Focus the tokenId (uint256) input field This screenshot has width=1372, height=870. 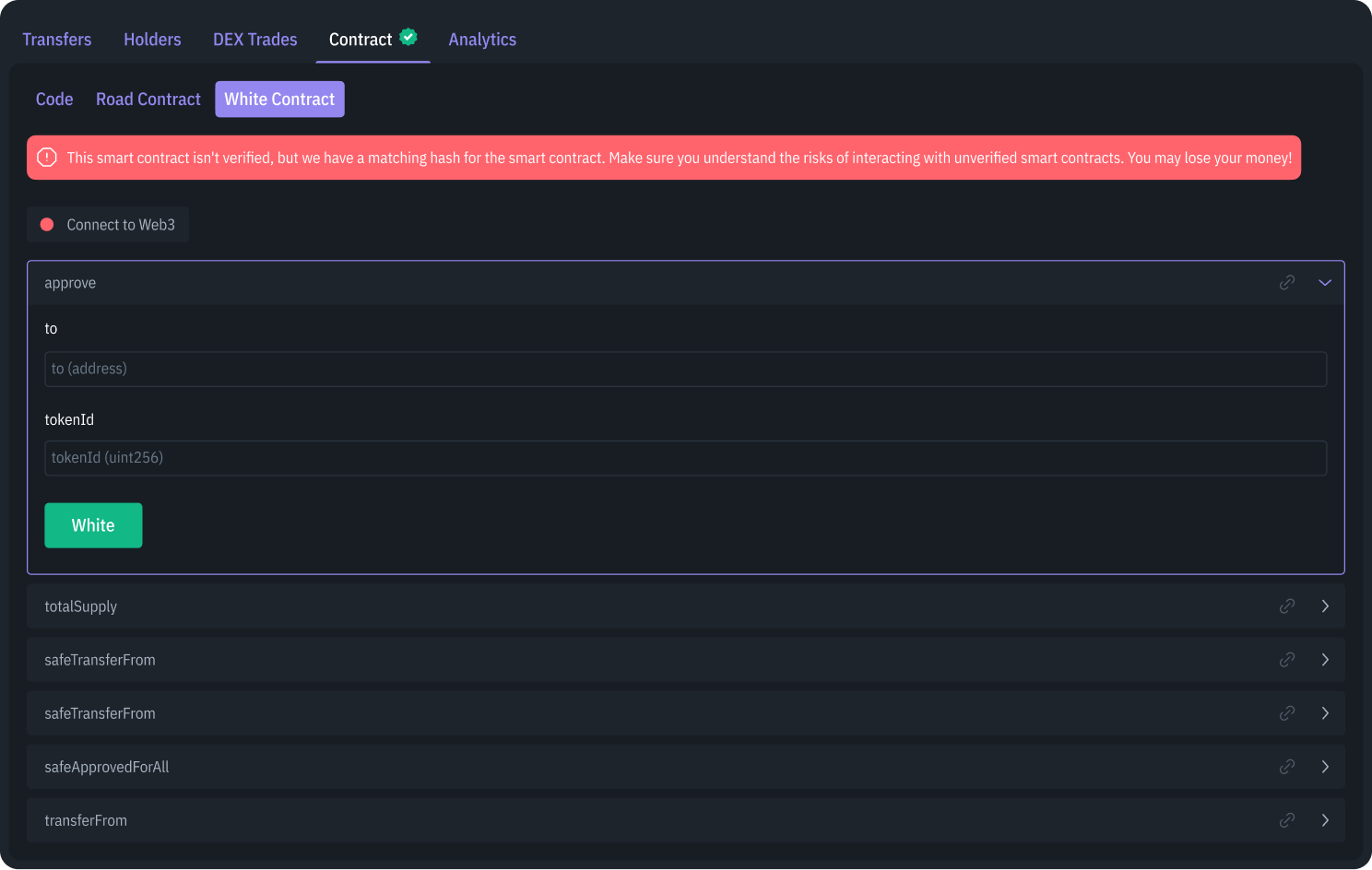coord(685,458)
